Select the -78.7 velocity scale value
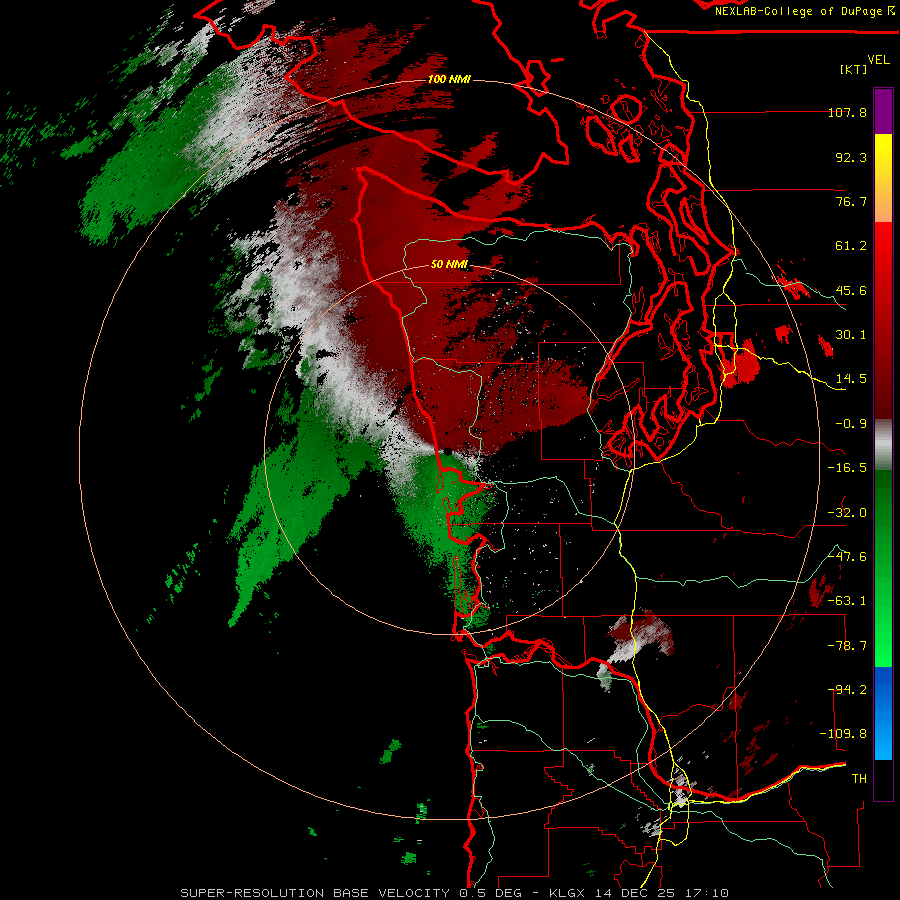Screen dimensions: 900x900 847,646
